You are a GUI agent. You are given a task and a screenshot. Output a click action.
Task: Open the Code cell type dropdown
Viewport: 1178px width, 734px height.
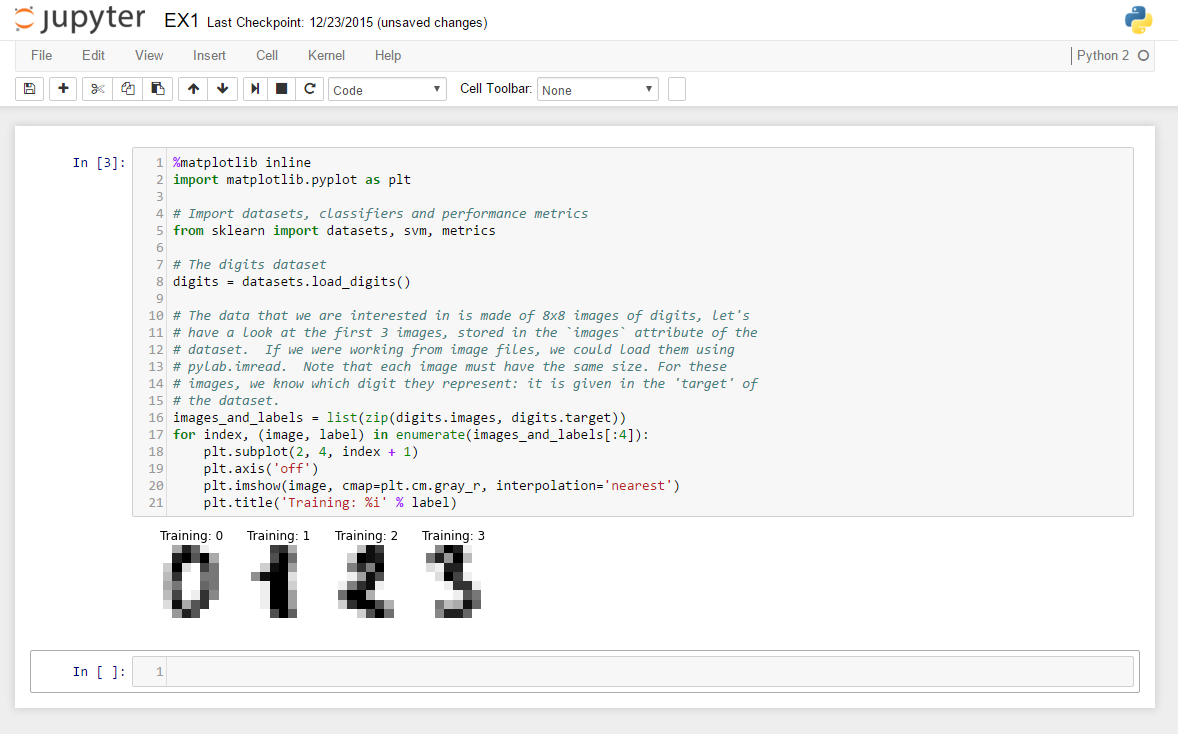(x=387, y=90)
